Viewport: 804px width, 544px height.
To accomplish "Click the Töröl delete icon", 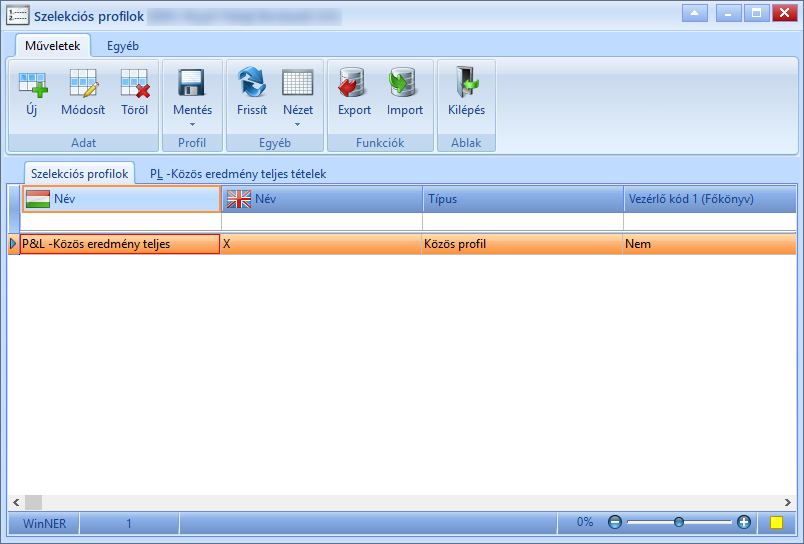I will [x=135, y=84].
